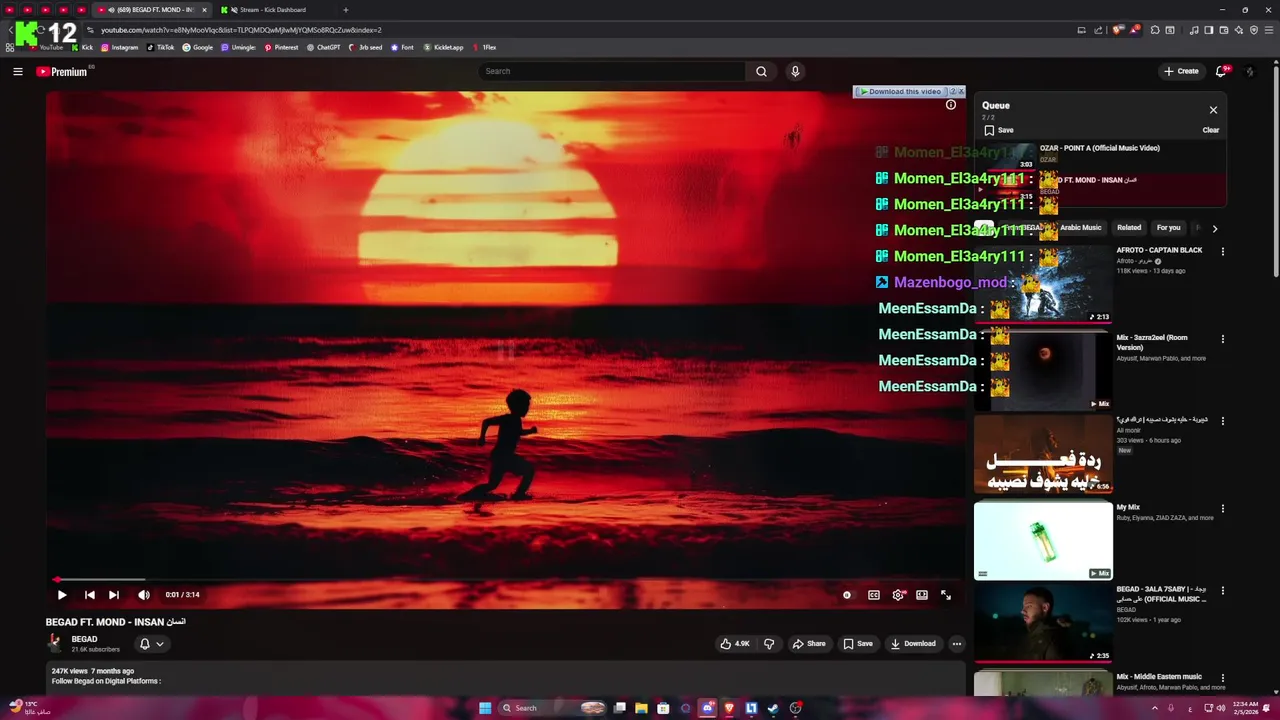Open the Pinterest bookmark
1280x720 pixels.
pos(281,47)
